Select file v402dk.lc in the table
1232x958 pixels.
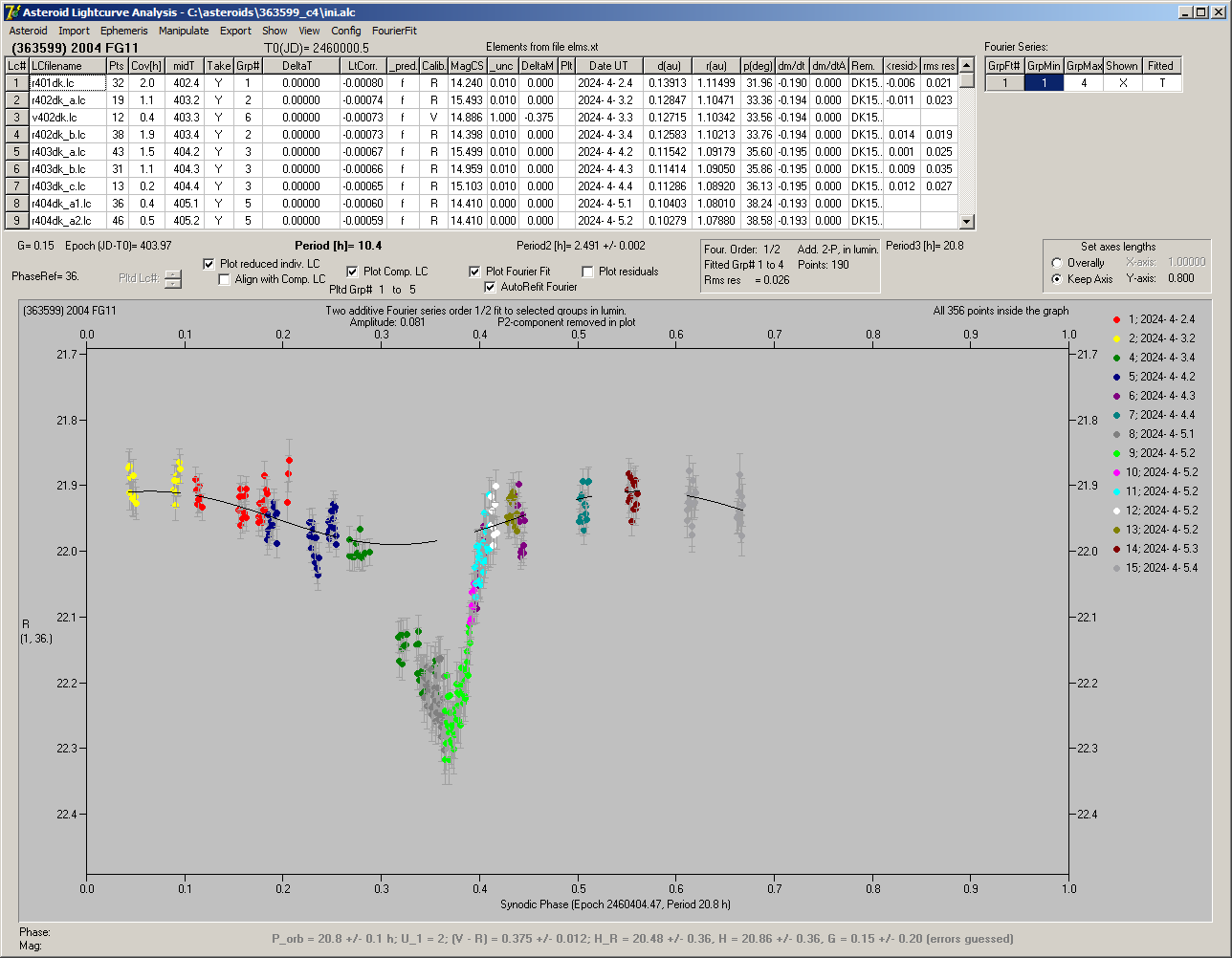point(67,118)
